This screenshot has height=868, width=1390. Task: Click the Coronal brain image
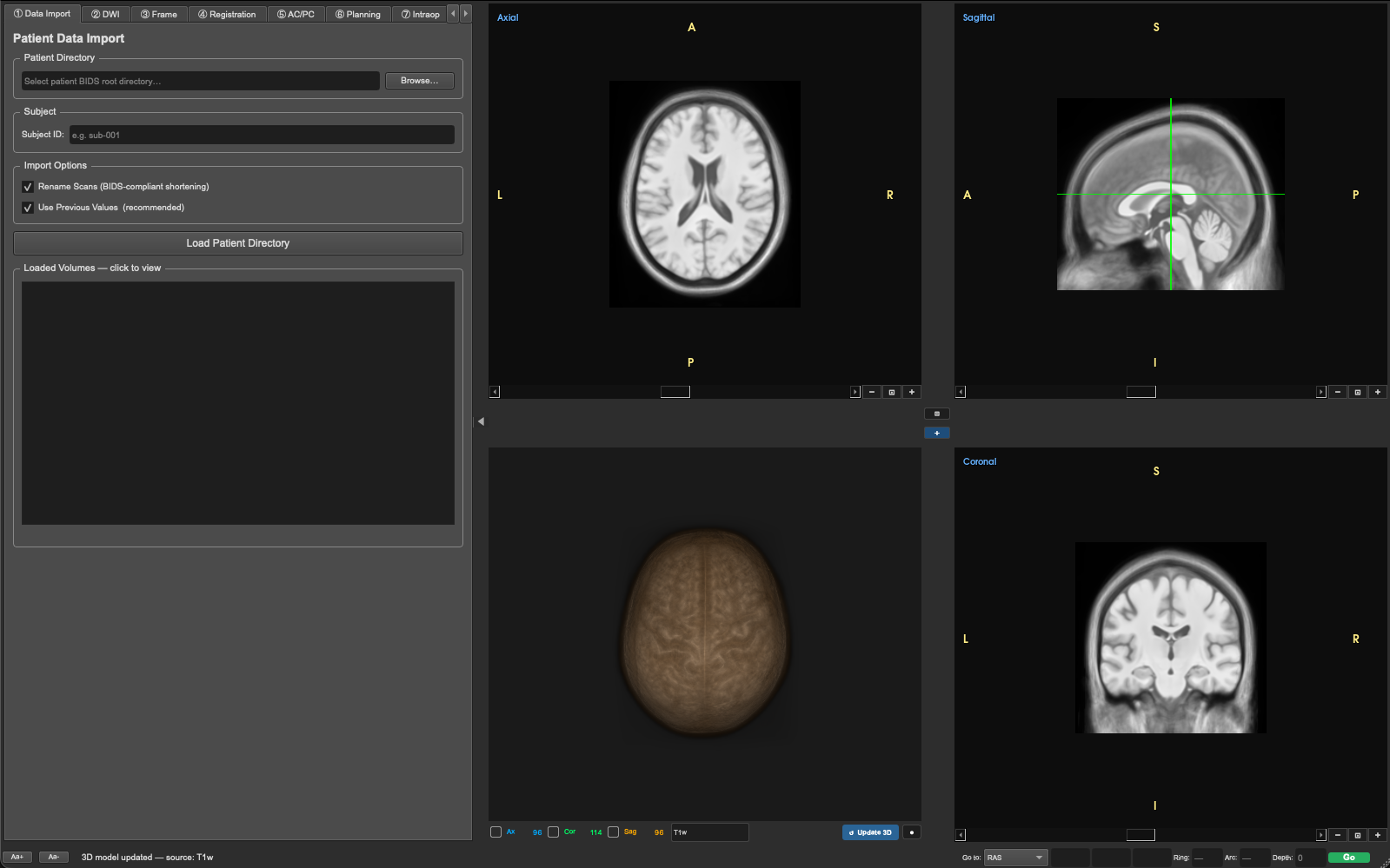[1171, 638]
